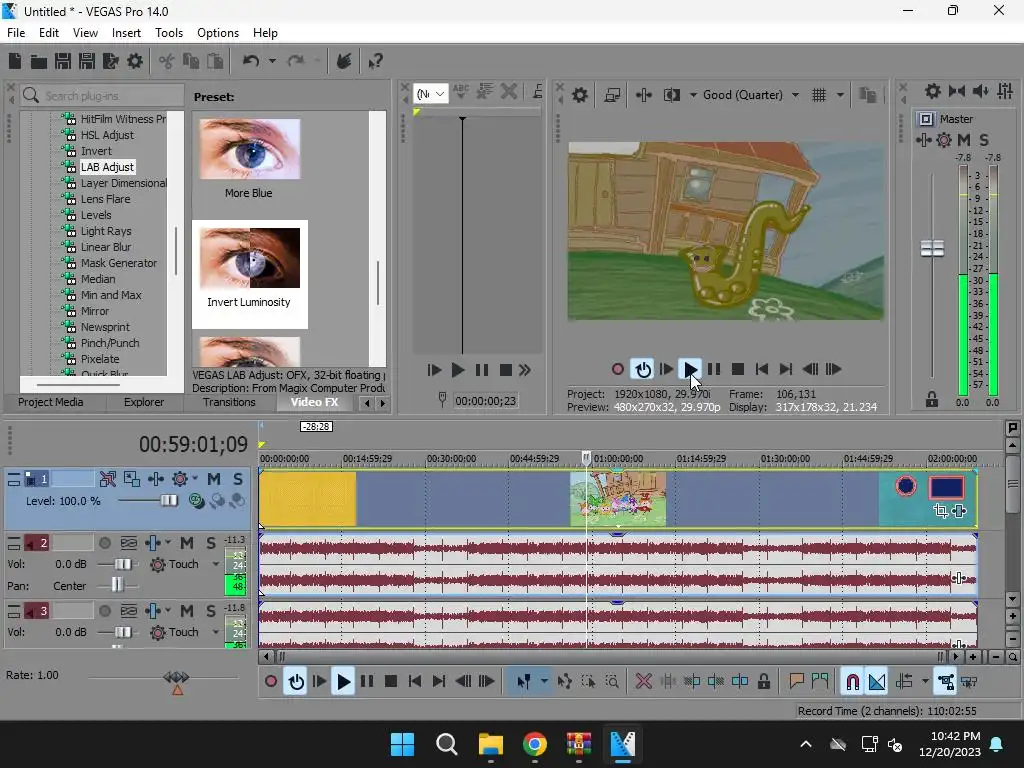
Task: Open Video Preview settings gear icon
Action: (x=580, y=95)
